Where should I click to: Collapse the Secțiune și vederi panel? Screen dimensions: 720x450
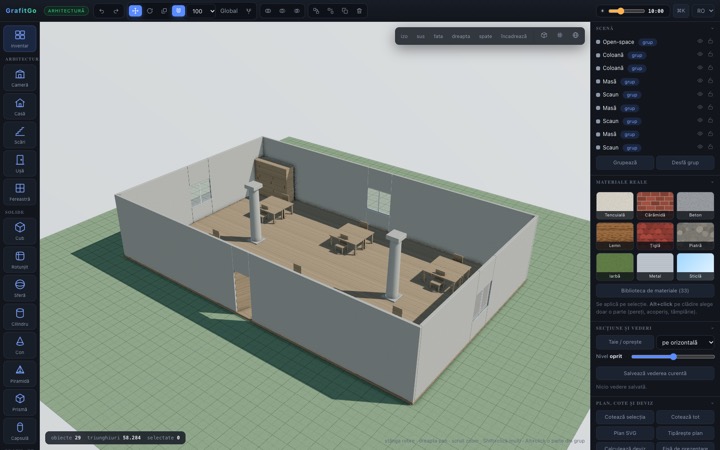click(712, 328)
